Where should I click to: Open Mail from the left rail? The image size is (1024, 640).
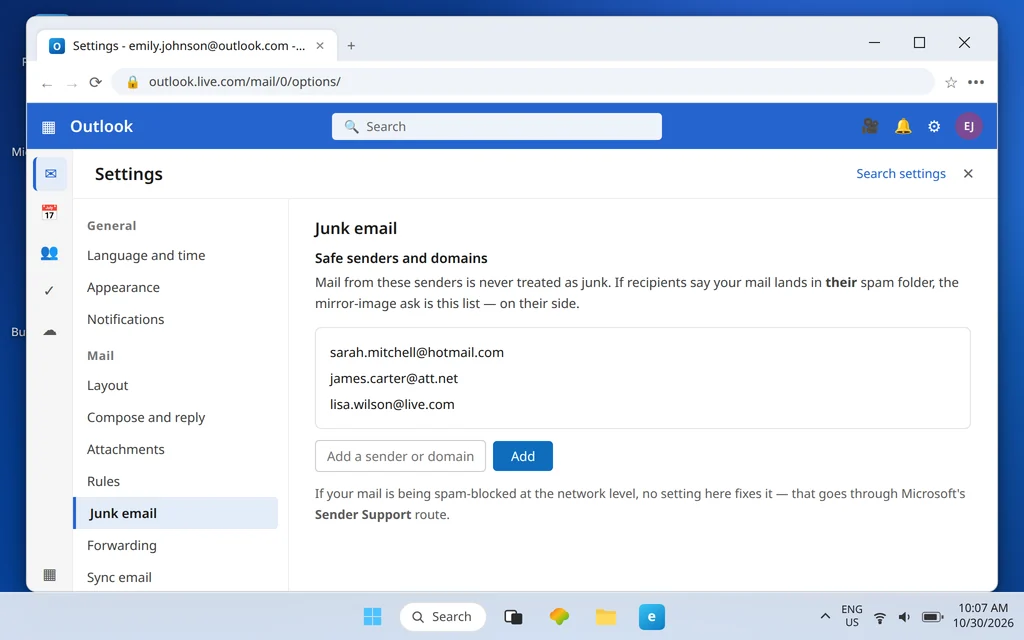50,174
